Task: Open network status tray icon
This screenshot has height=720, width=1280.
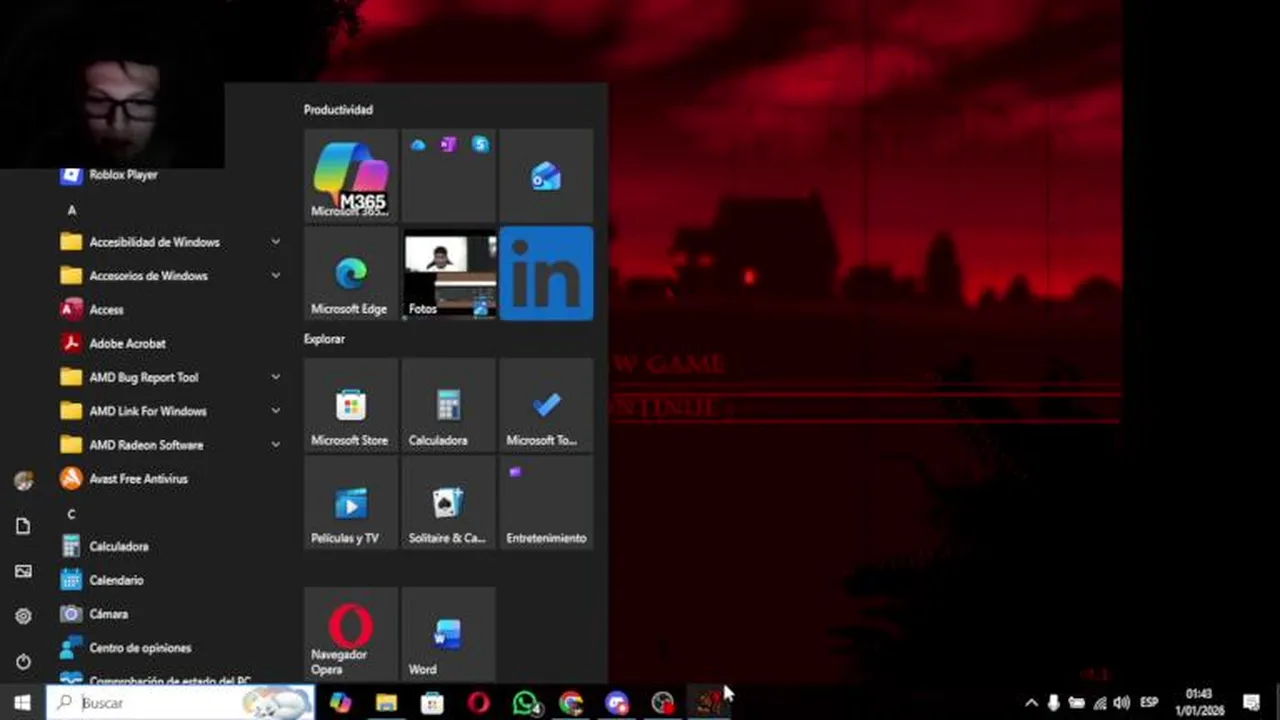Action: [x=1099, y=703]
